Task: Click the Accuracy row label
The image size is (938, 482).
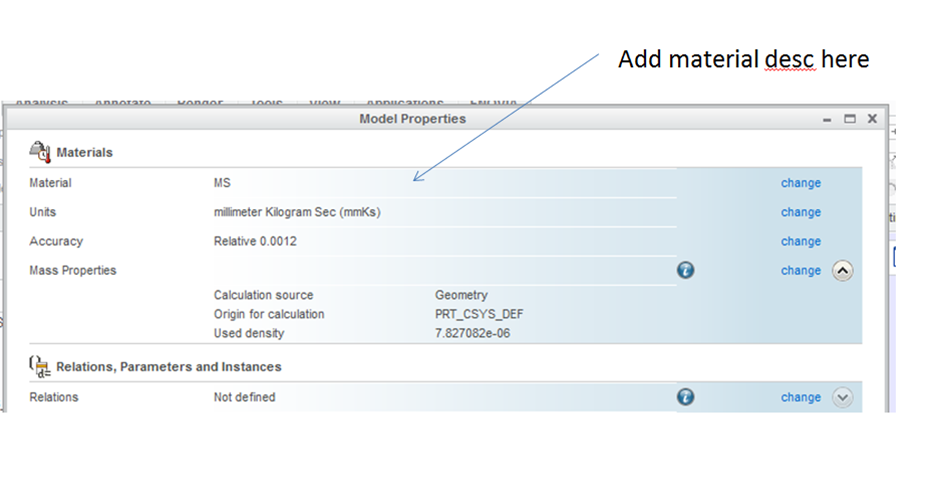Action: point(56,242)
